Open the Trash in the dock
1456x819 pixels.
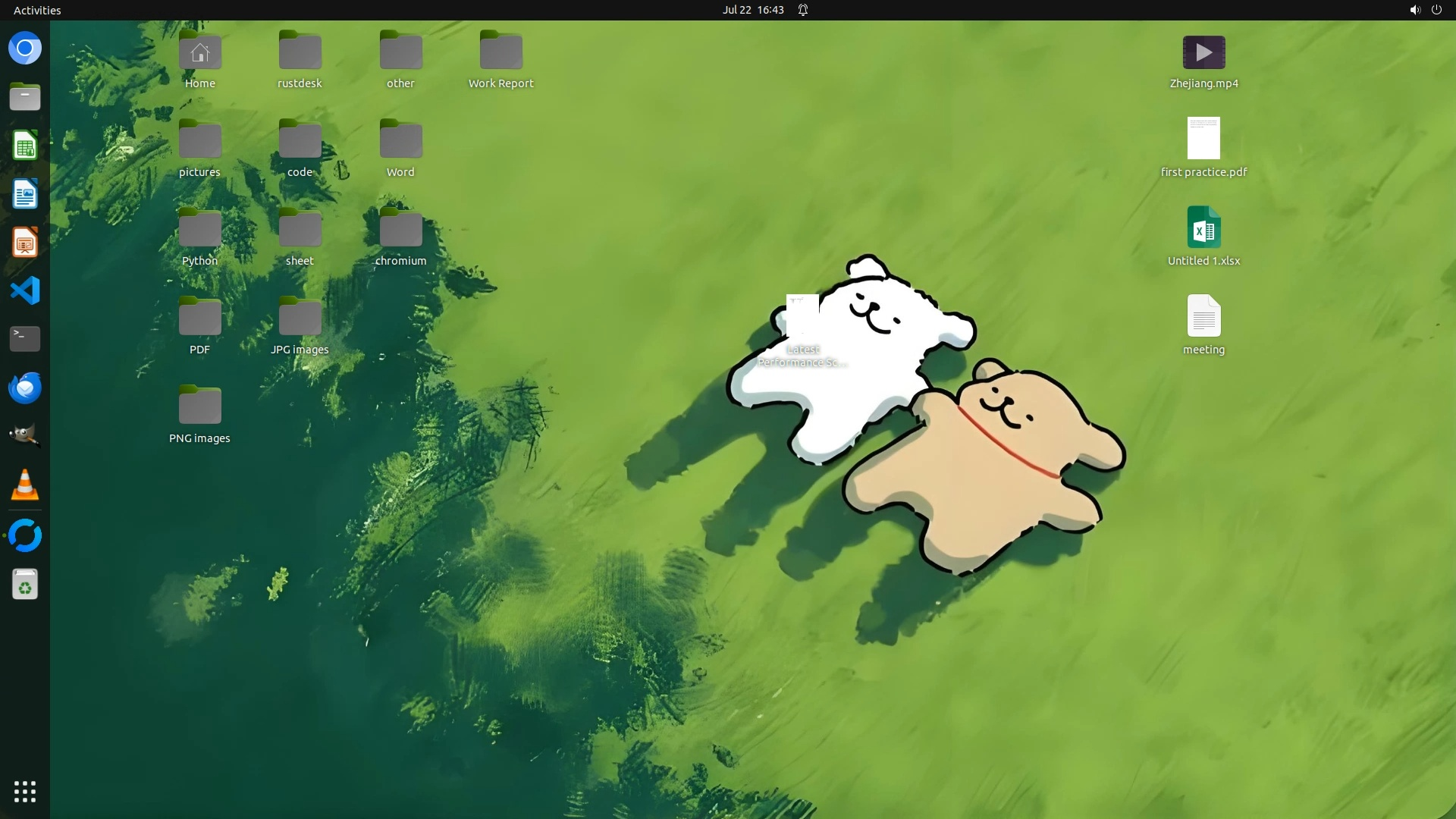click(25, 585)
